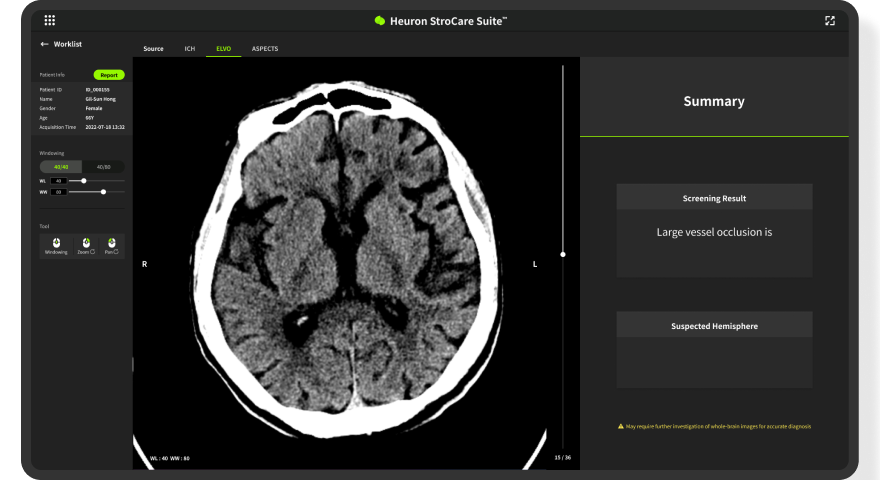The width and height of the screenshot is (880, 480).
Task: Switch to the ICH tab
Action: [x=190, y=49]
